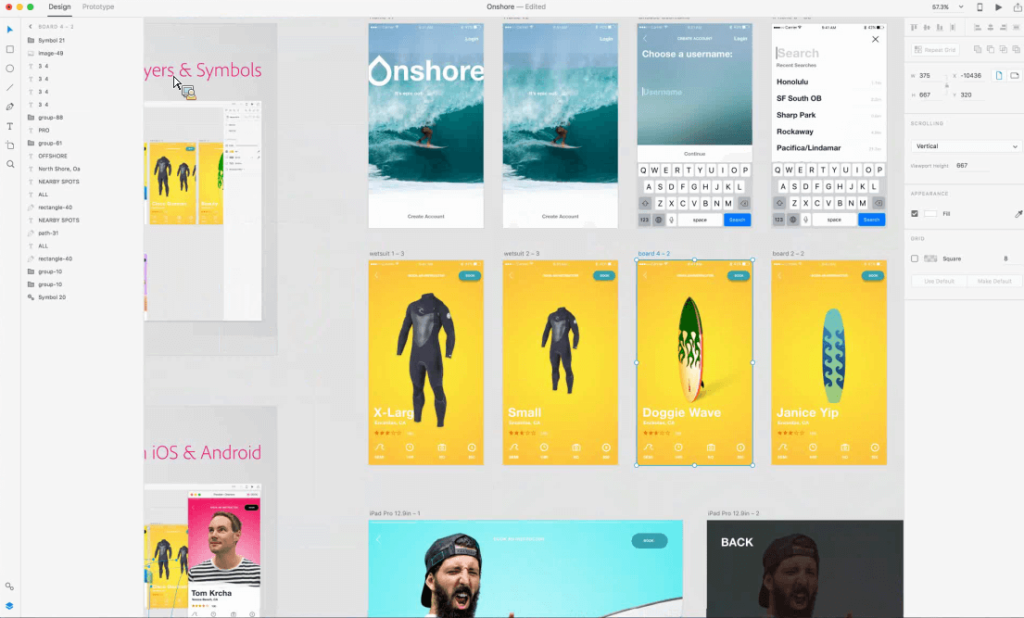Click the desktop preview play button

coord(997,7)
